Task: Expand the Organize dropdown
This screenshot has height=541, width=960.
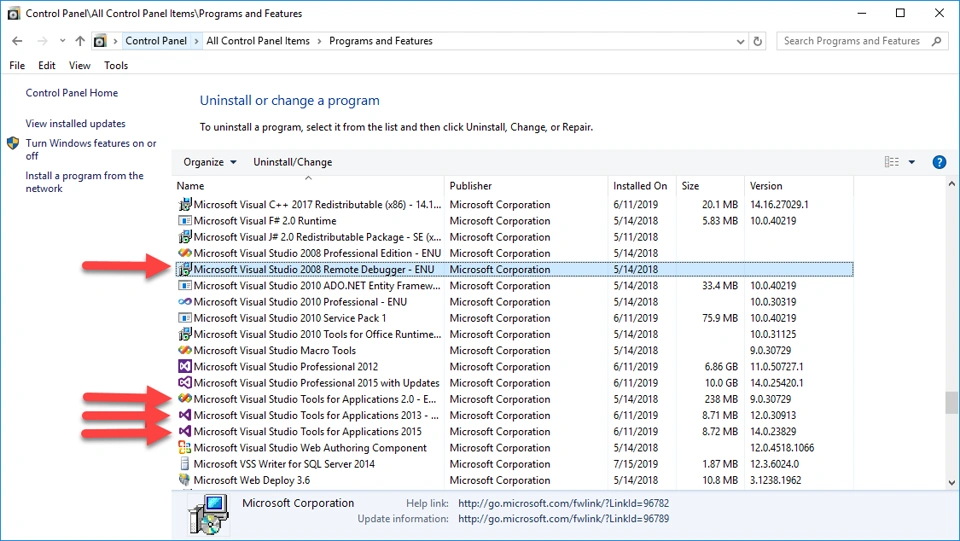Action: pos(210,162)
